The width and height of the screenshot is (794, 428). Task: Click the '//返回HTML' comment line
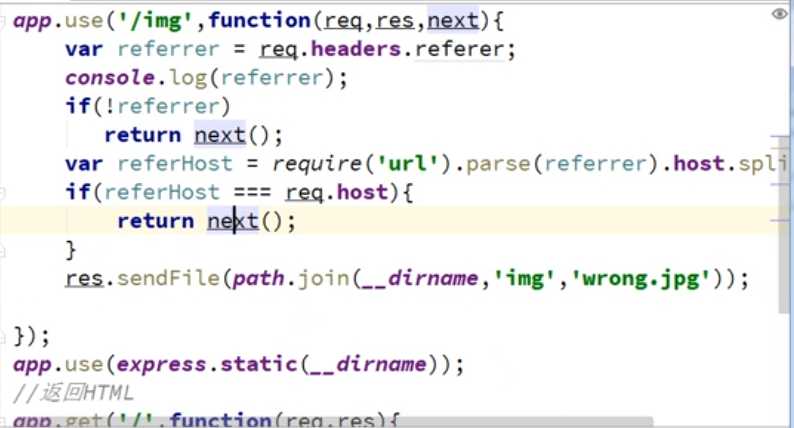pyautogui.click(x=74, y=394)
